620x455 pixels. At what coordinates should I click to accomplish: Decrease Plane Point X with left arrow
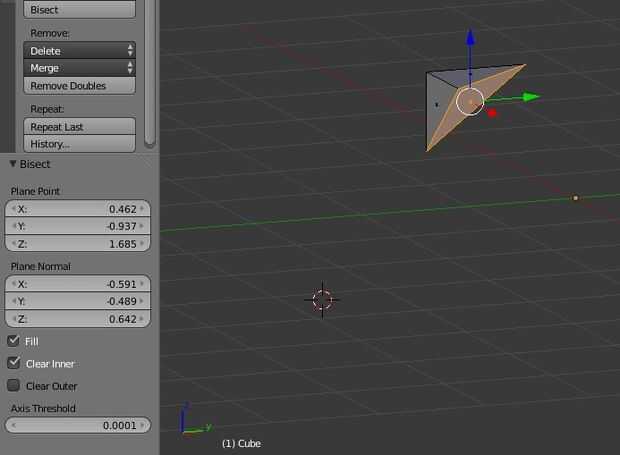pos(13,208)
